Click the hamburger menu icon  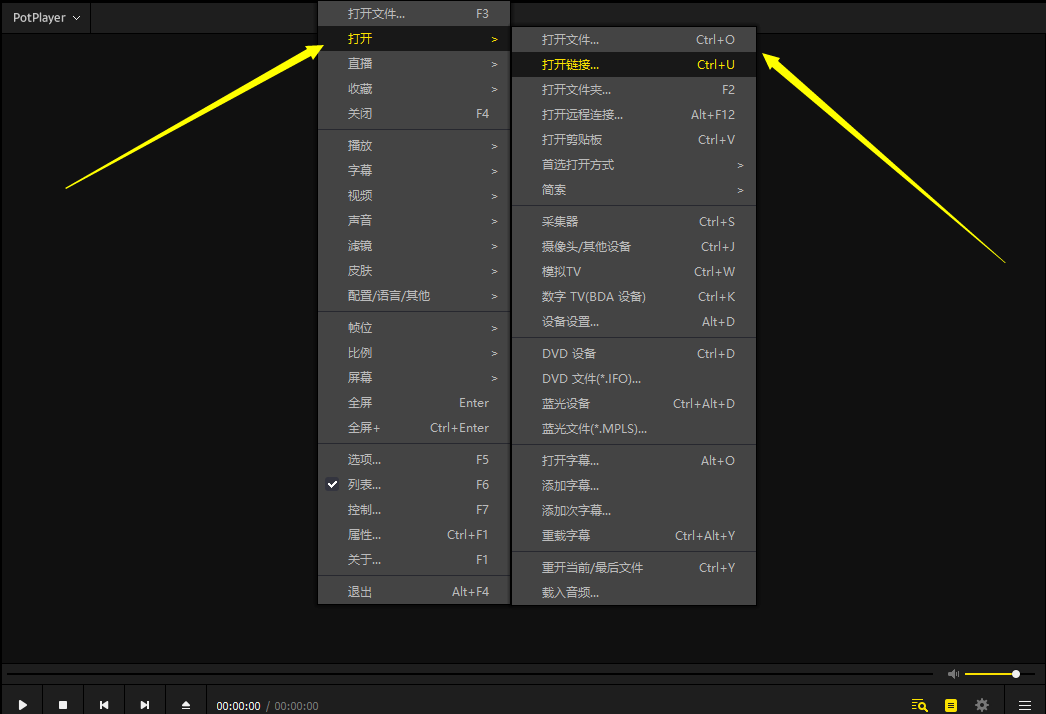tap(1024, 705)
